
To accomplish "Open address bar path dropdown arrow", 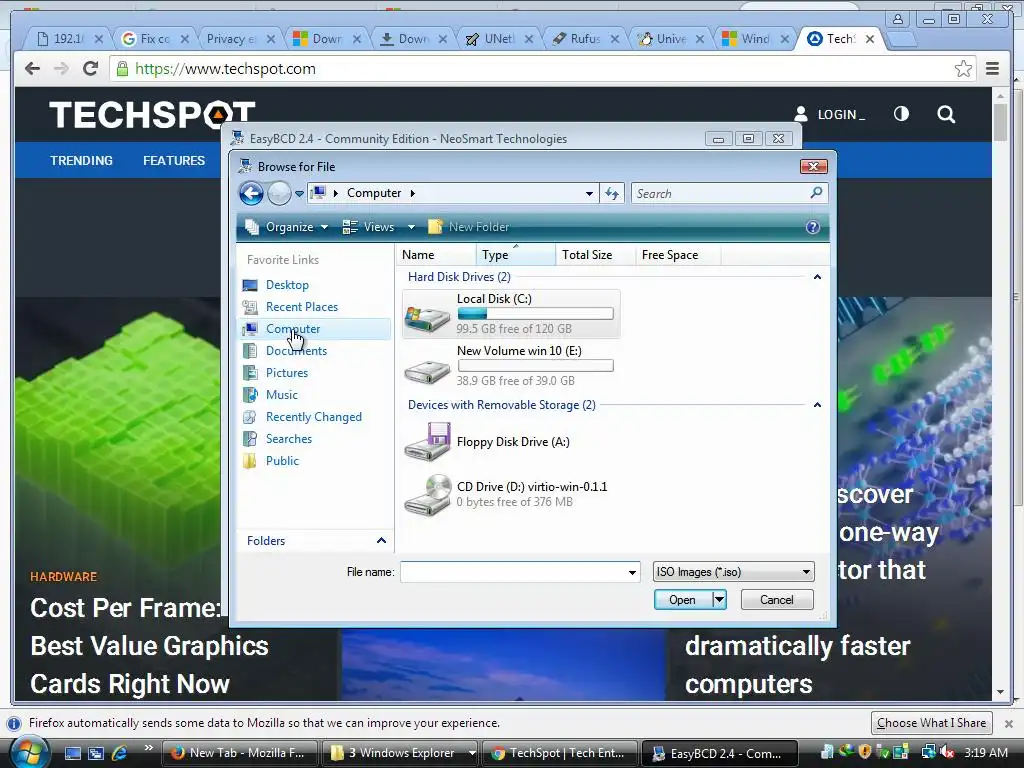I will pos(589,193).
